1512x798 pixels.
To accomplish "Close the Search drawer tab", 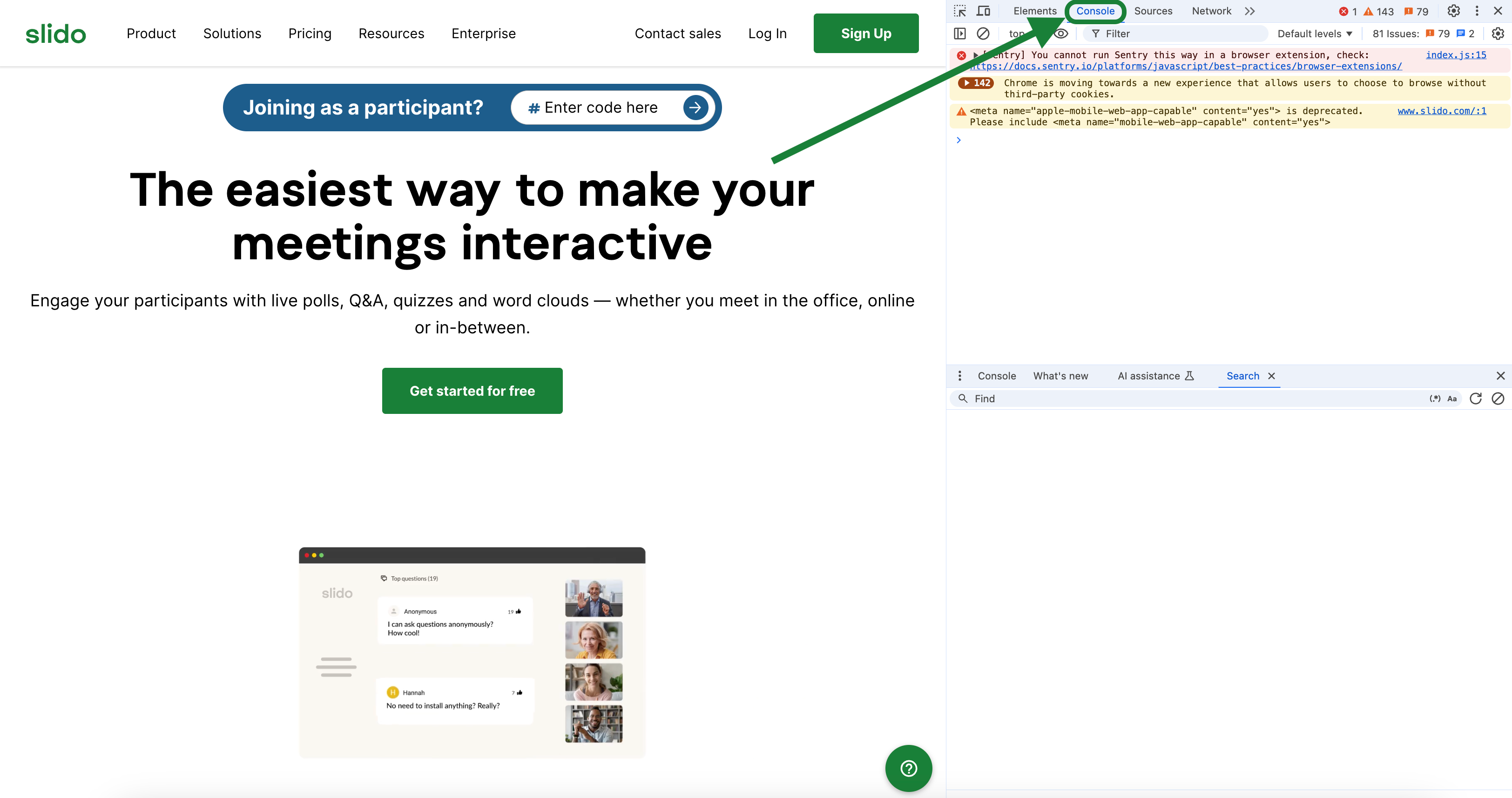I will tap(1271, 376).
